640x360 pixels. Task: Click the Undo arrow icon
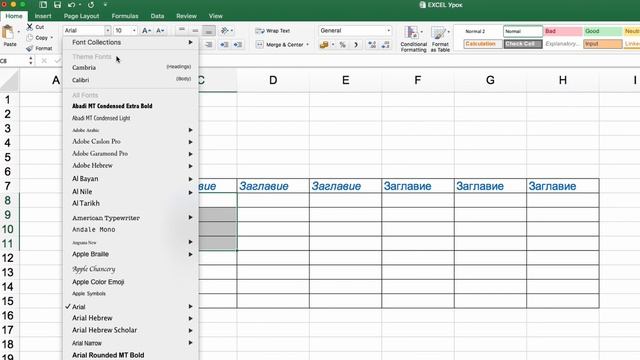pyautogui.click(x=72, y=5)
